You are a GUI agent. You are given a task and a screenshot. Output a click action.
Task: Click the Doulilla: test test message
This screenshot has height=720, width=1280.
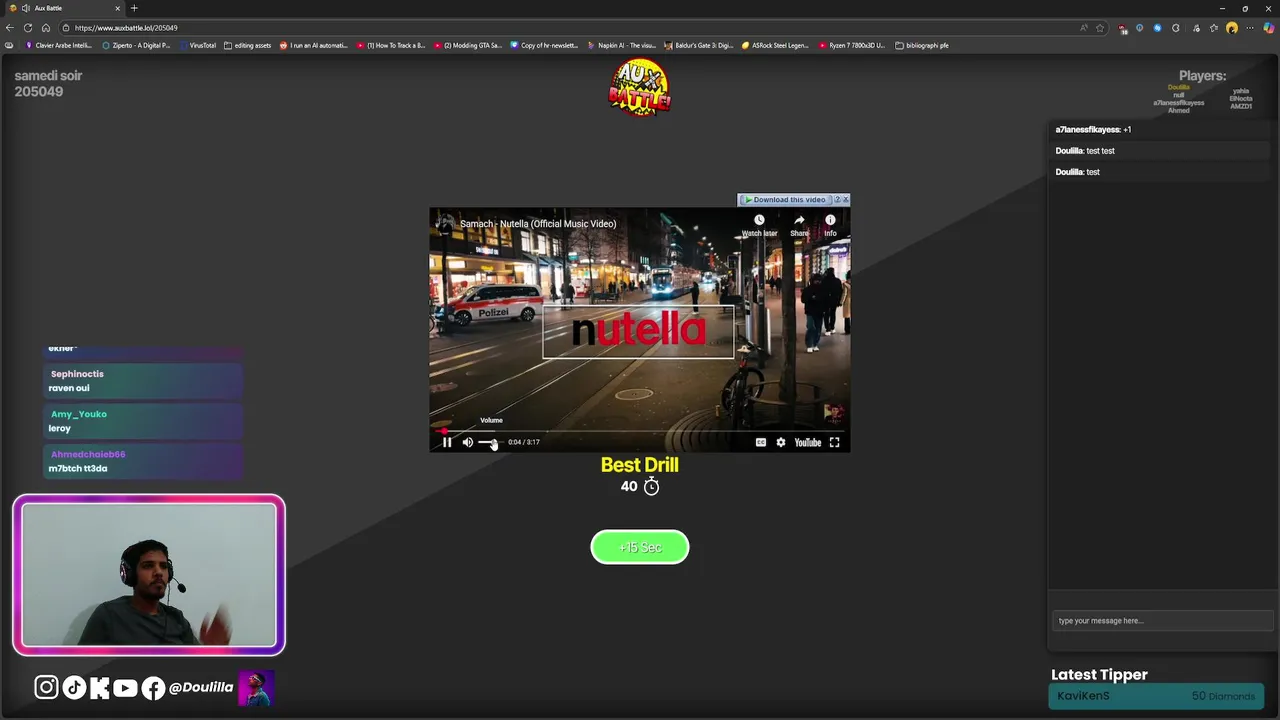(1160, 151)
